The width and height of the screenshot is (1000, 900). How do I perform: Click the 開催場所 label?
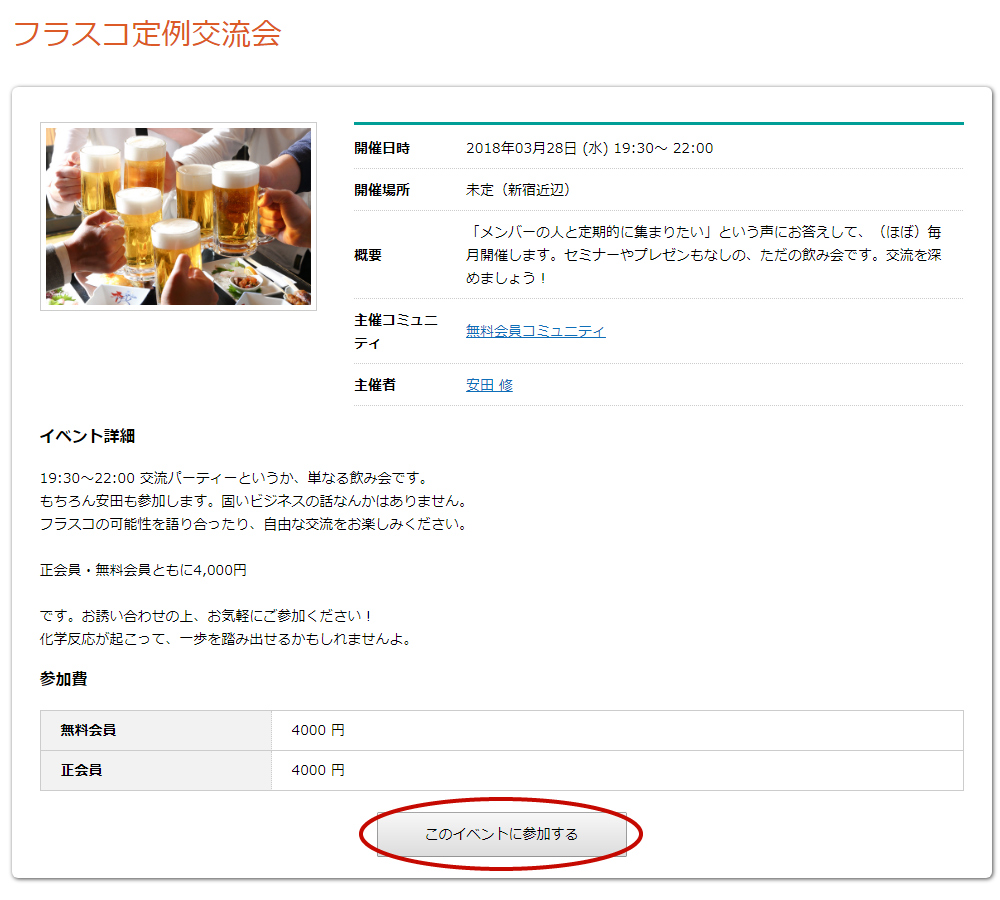(382, 190)
